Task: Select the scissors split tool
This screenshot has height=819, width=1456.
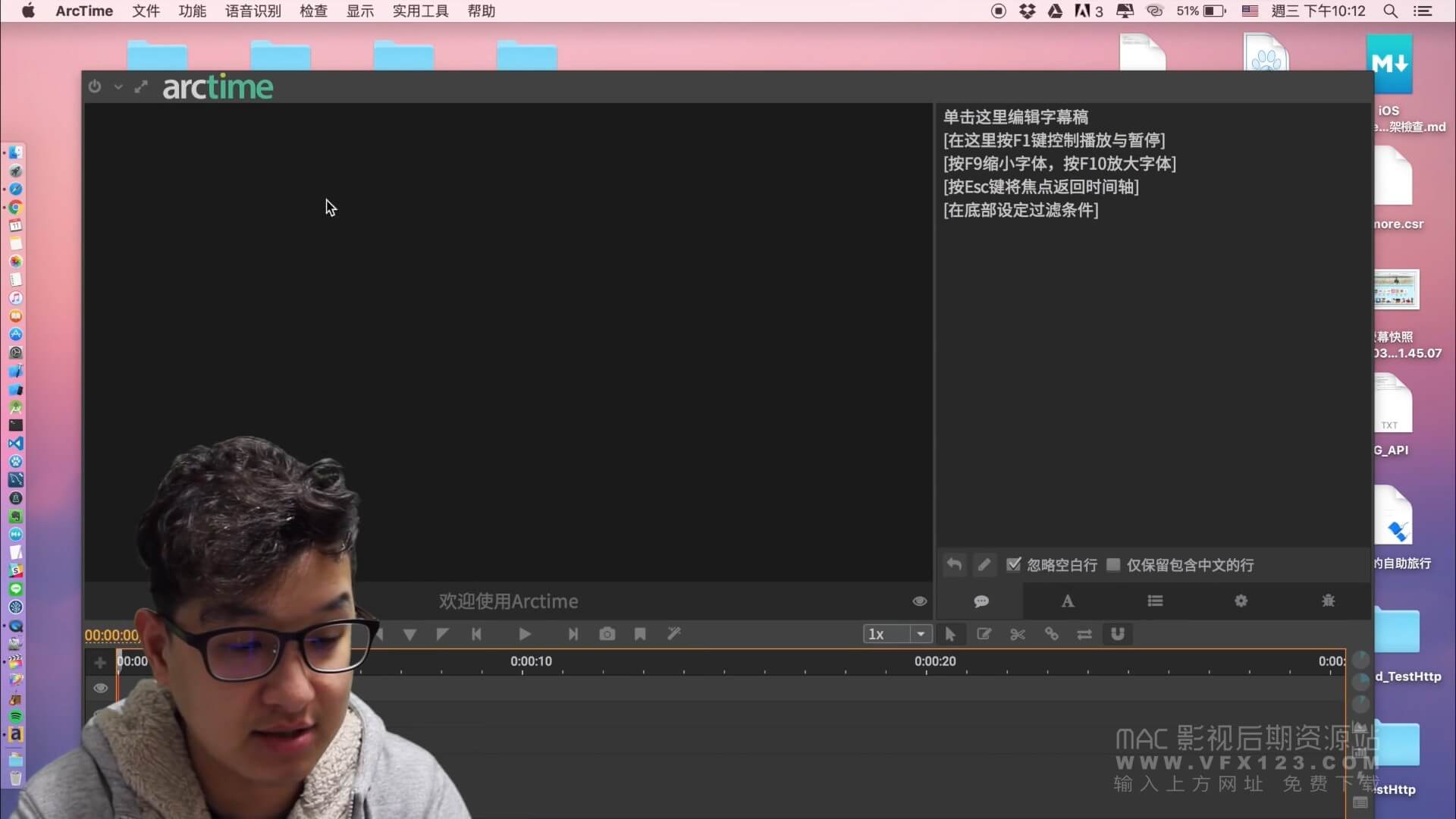Action: 1018,634
